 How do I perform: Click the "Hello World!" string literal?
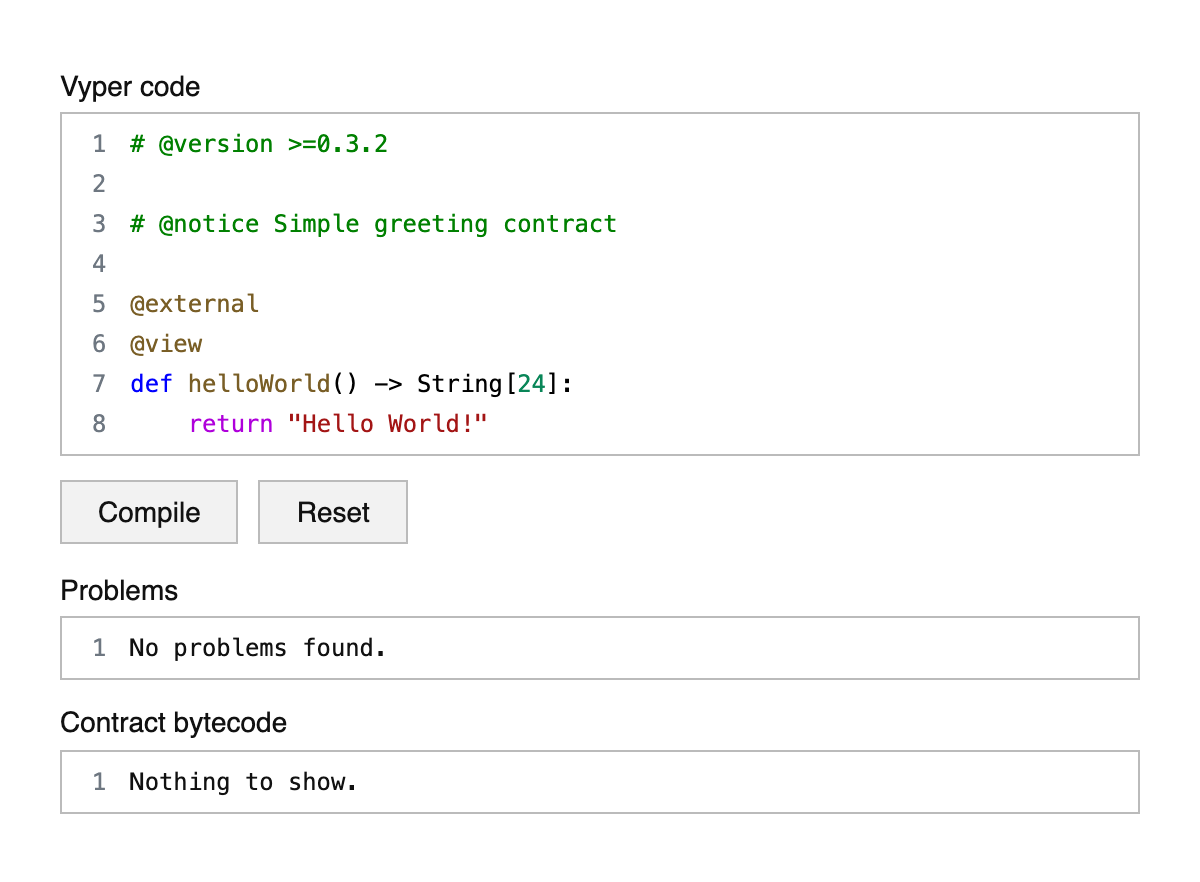(387, 424)
